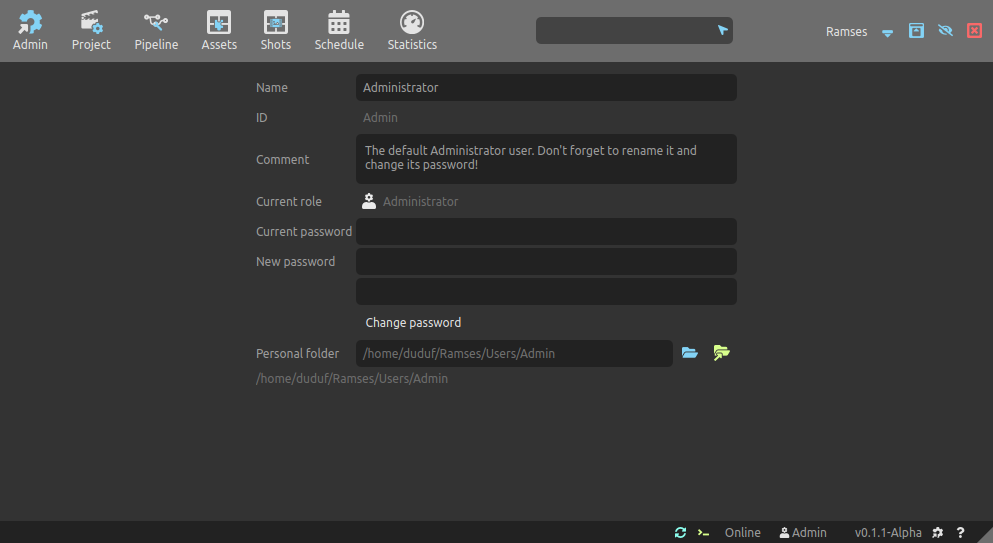This screenshot has height=543, width=993.
Task: Click the Change password button
Action: pos(413,323)
